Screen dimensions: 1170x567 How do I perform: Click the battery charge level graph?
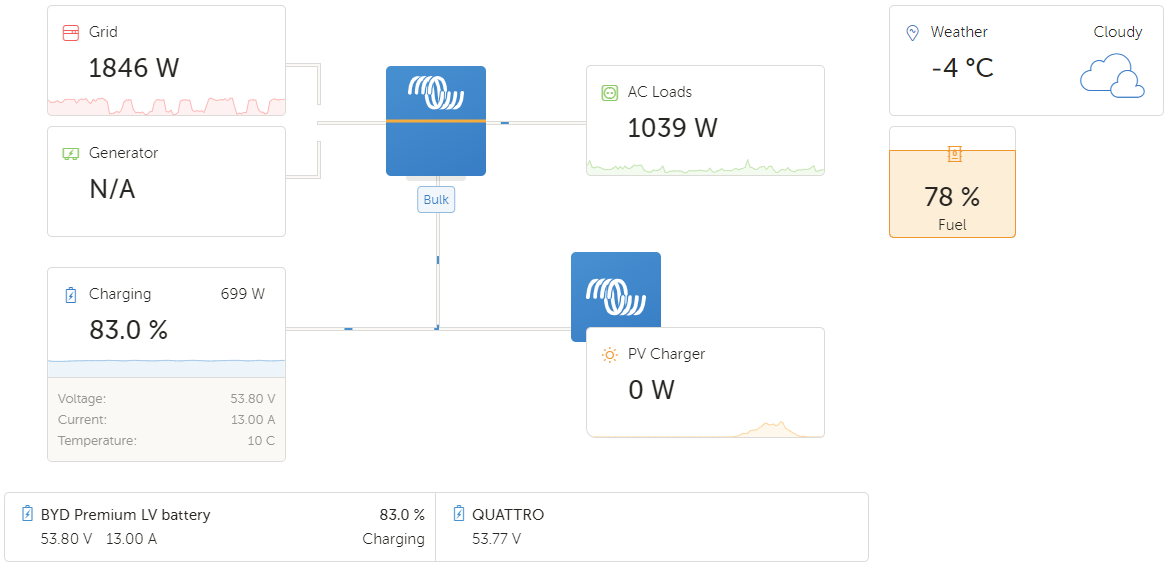point(166,369)
